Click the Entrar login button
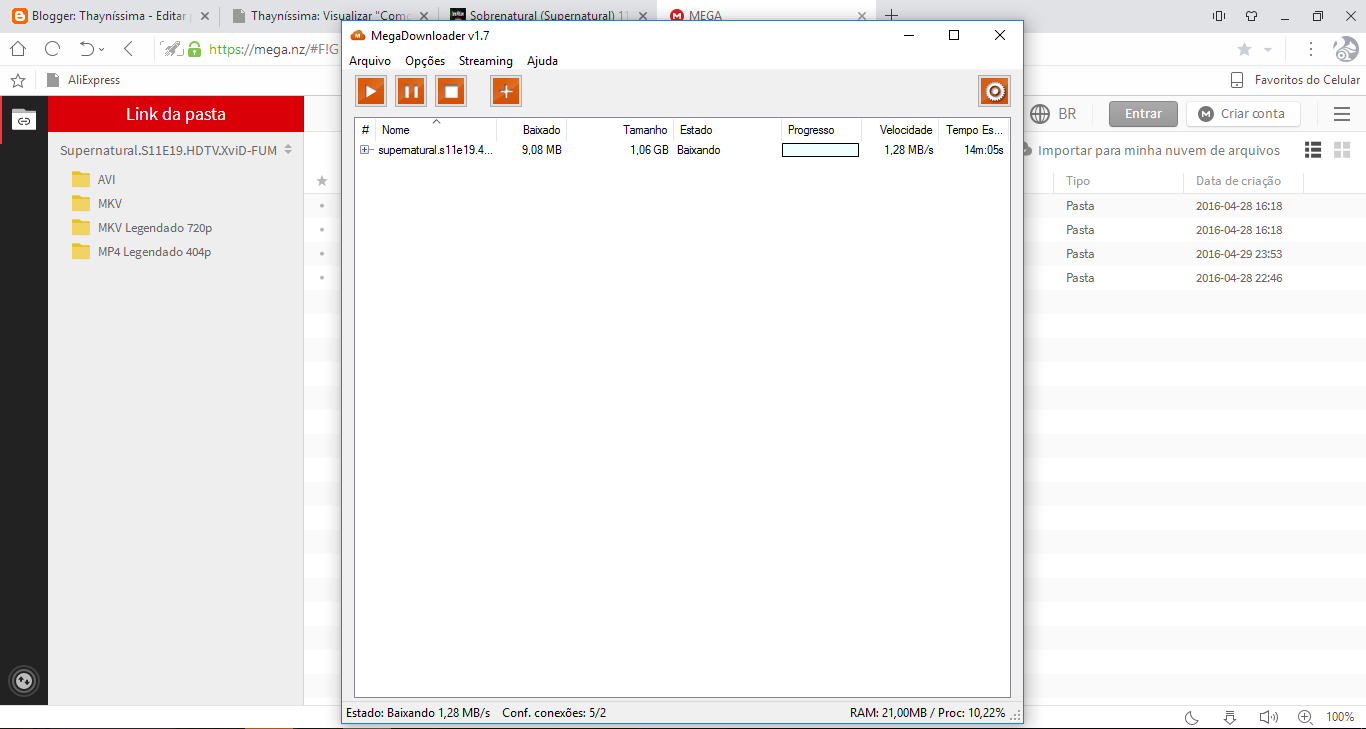Screen dimensions: 1366x729 click(1143, 114)
